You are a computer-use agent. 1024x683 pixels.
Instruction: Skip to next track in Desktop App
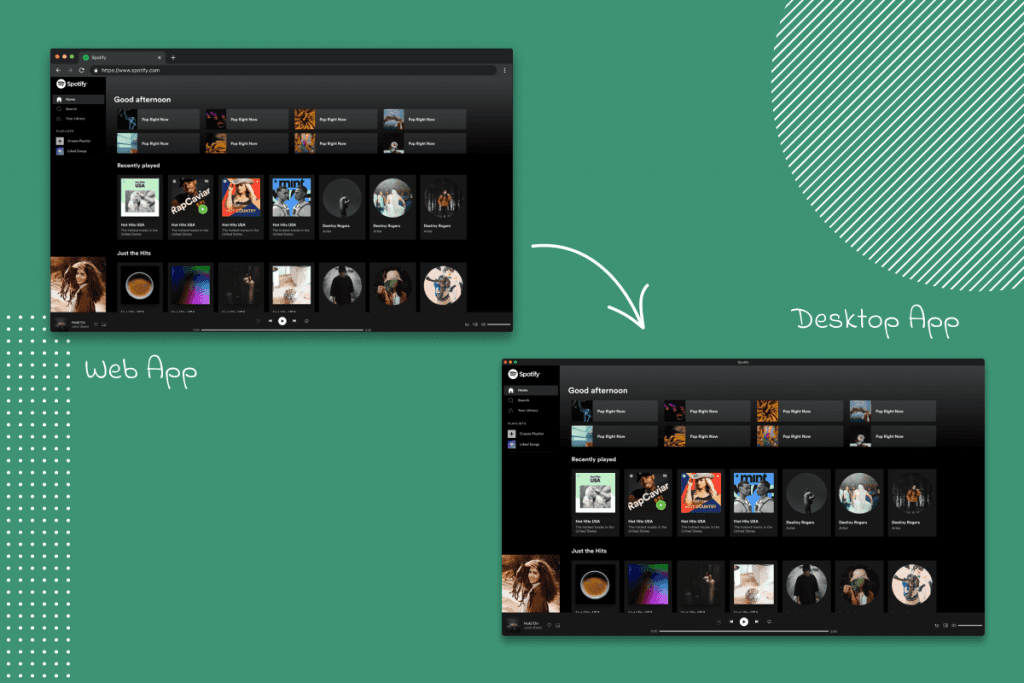pyautogui.click(x=757, y=622)
